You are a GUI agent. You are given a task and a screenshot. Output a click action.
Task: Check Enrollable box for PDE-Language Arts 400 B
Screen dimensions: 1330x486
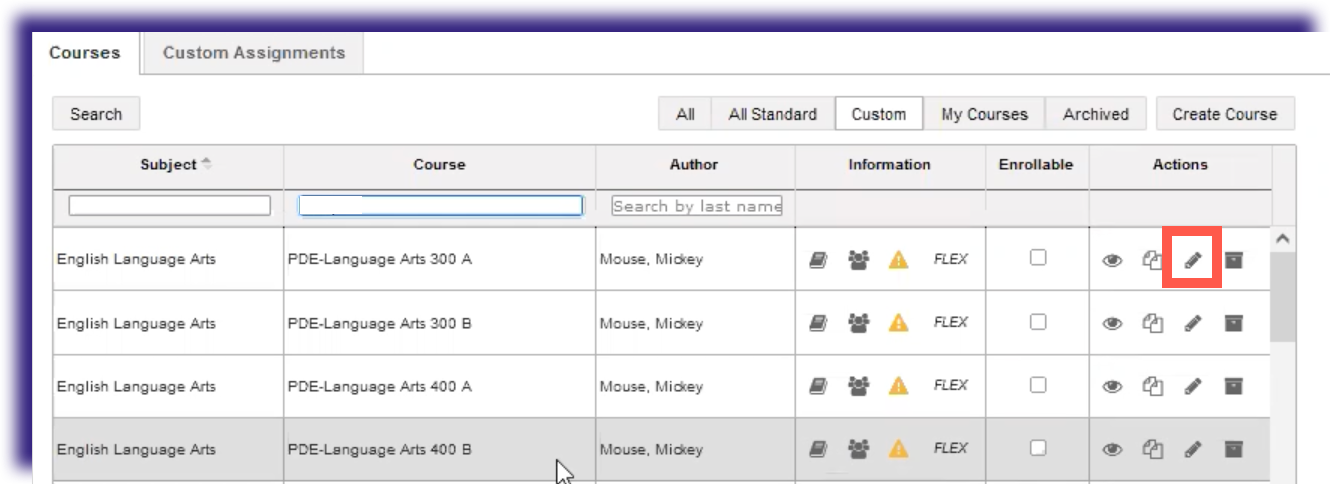click(x=1038, y=447)
